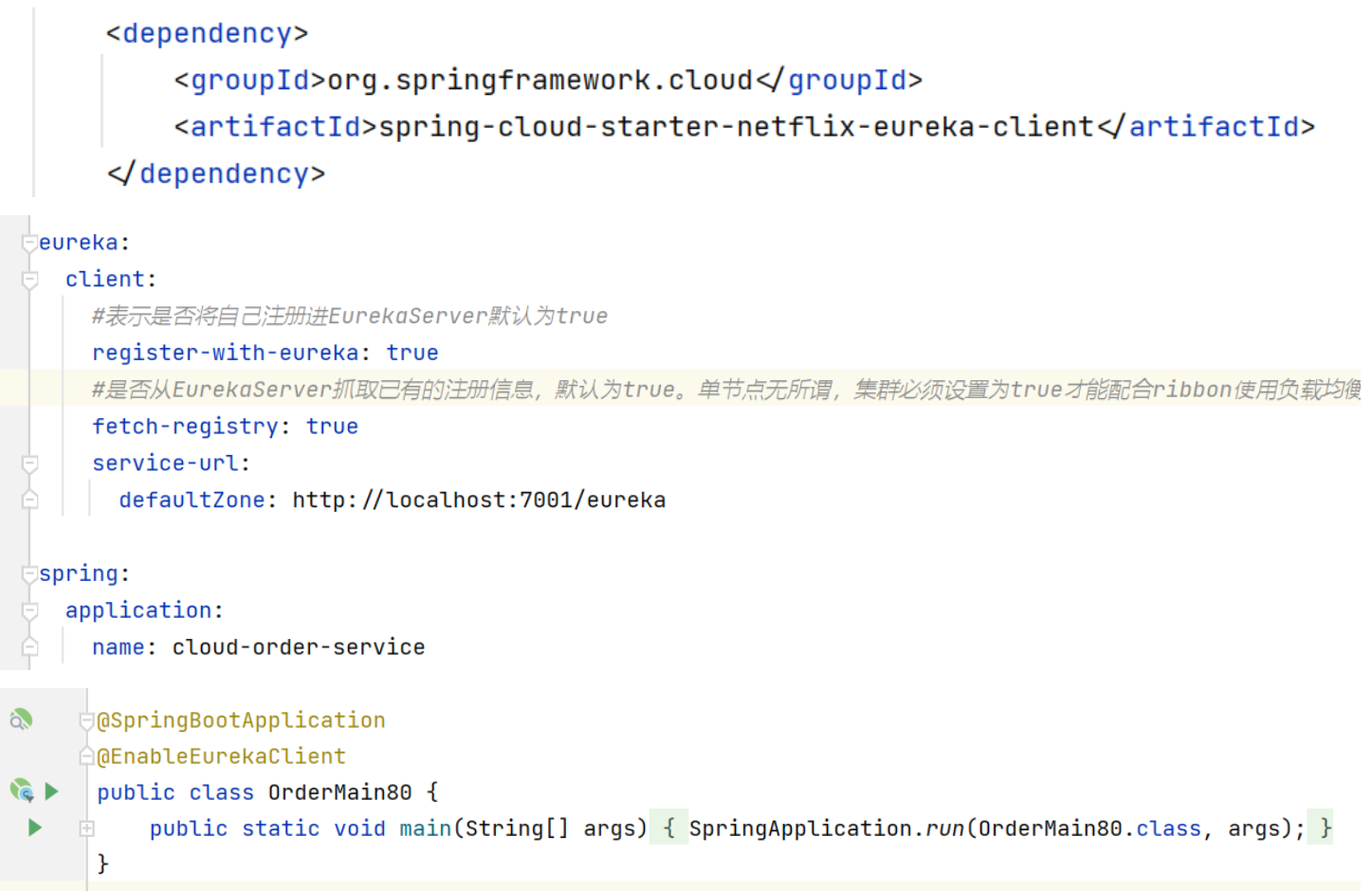Click the closing </dependency> tag
The width and height of the screenshot is (1372, 891).
point(216,173)
